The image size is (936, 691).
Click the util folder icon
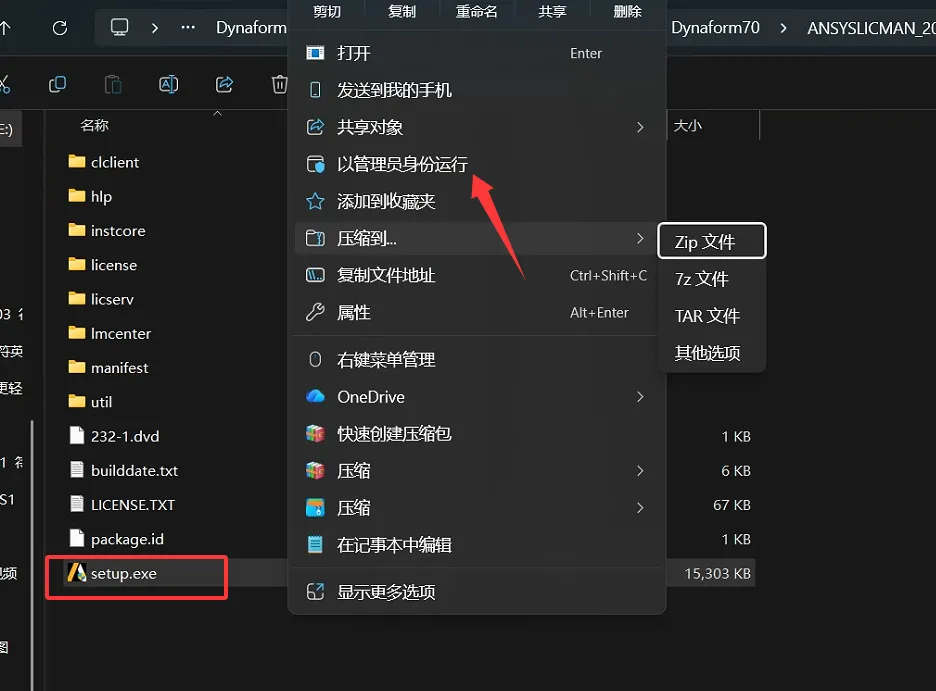76,401
